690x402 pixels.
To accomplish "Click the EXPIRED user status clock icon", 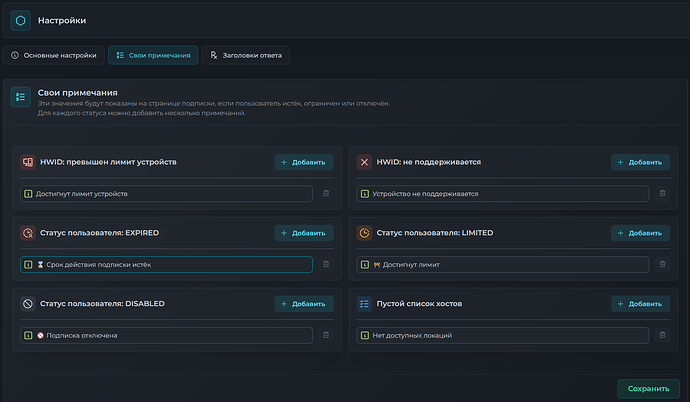I will (x=28, y=233).
